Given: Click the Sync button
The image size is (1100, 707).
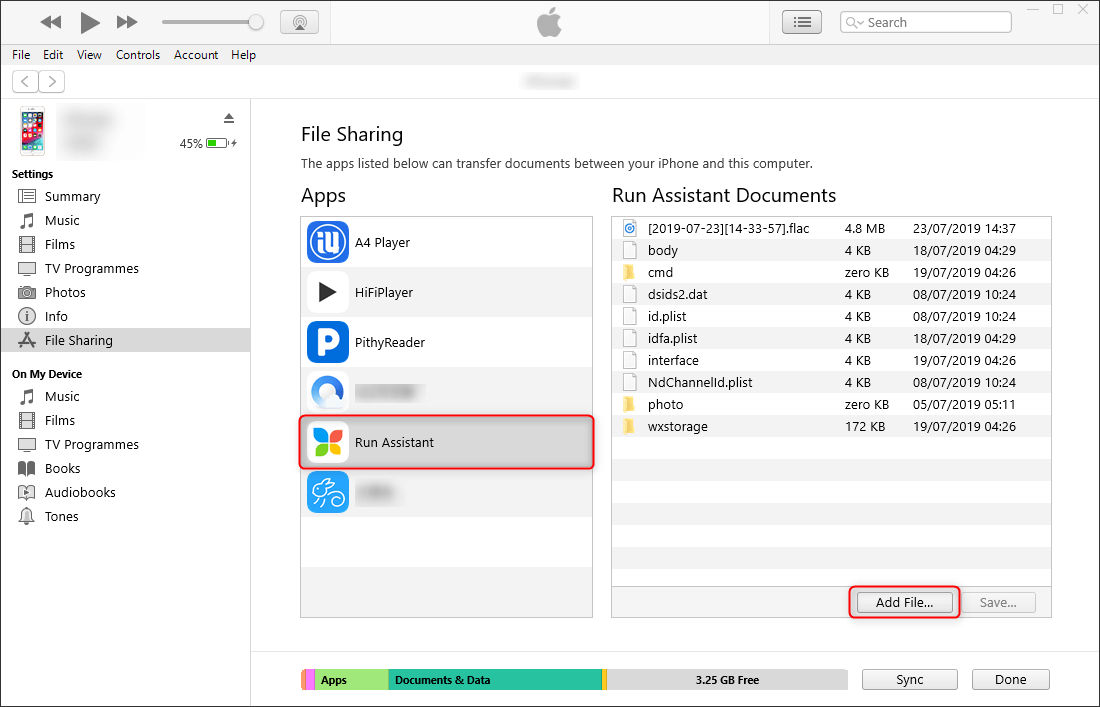Looking at the screenshot, I should pyautogui.click(x=909, y=680).
